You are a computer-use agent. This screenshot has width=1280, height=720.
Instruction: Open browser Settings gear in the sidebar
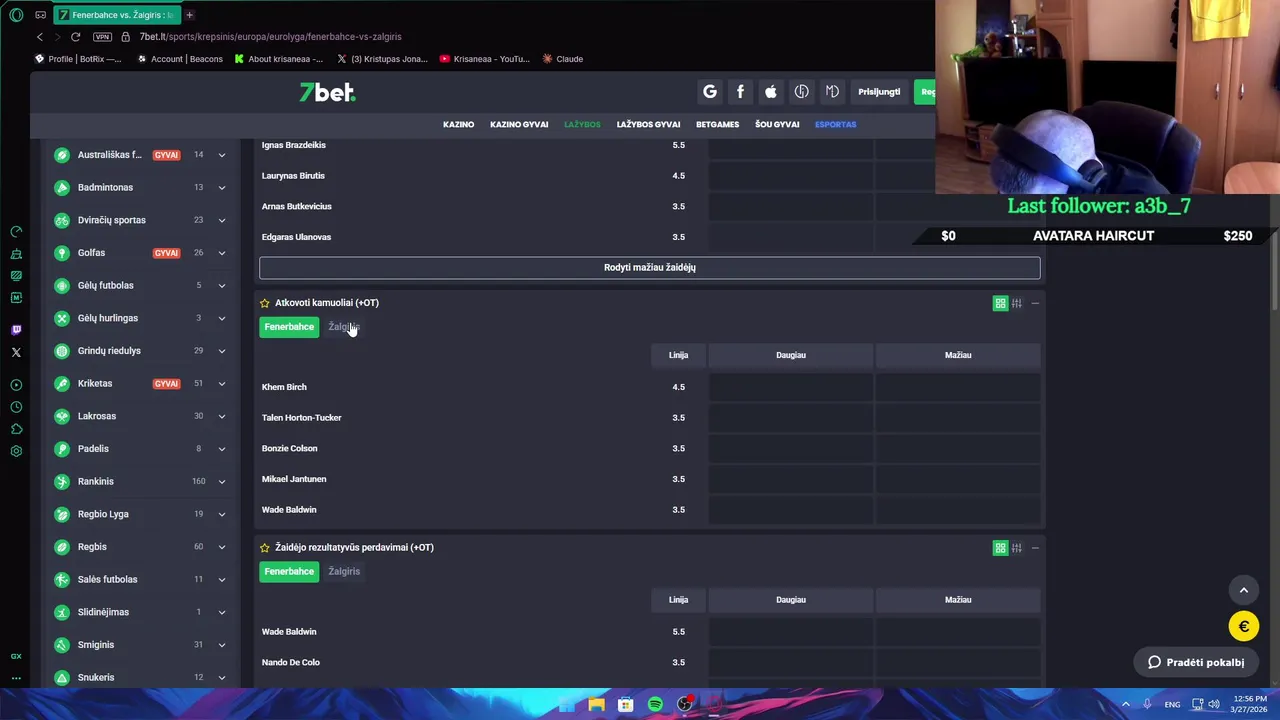pos(16,451)
